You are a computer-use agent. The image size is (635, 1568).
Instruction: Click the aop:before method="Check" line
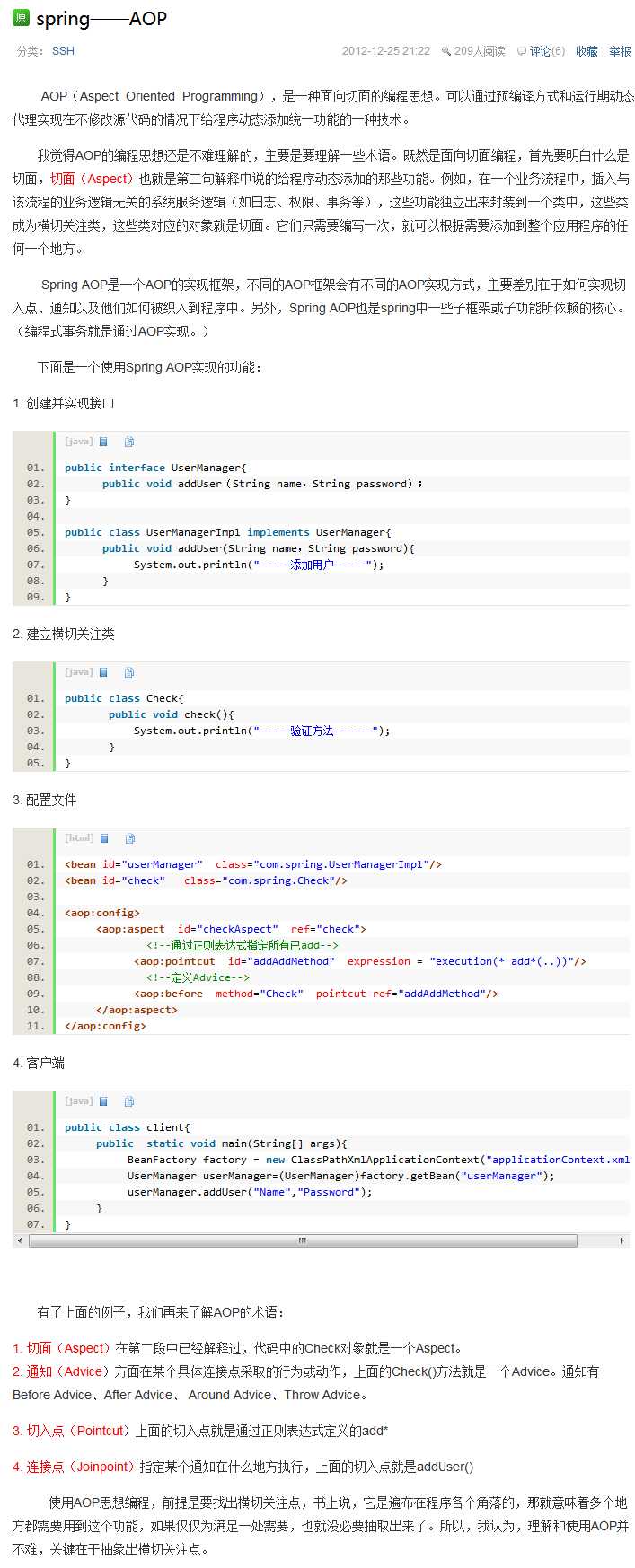pyautogui.click(x=316, y=994)
